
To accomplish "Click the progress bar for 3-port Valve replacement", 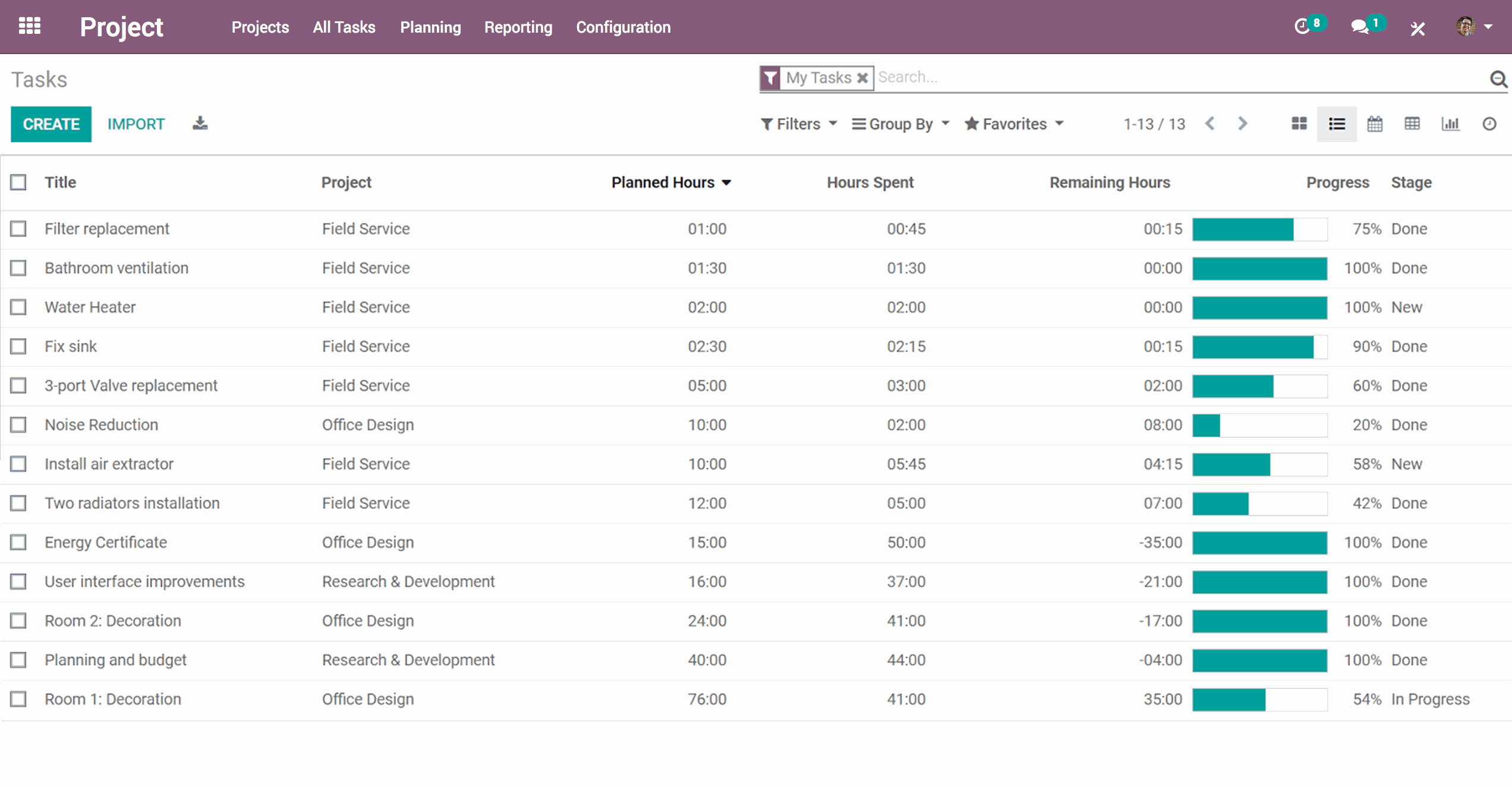I will tap(1262, 385).
